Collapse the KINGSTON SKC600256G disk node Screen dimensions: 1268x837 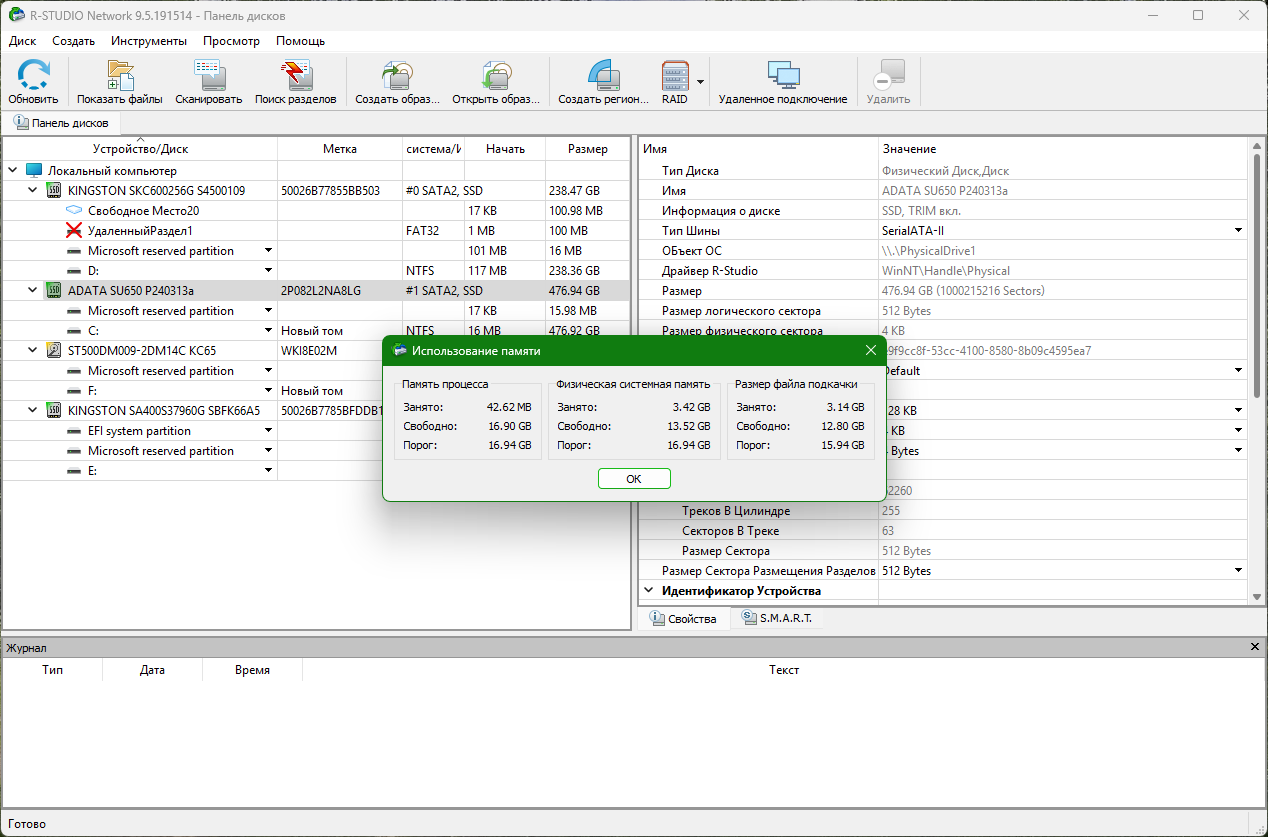(x=32, y=191)
